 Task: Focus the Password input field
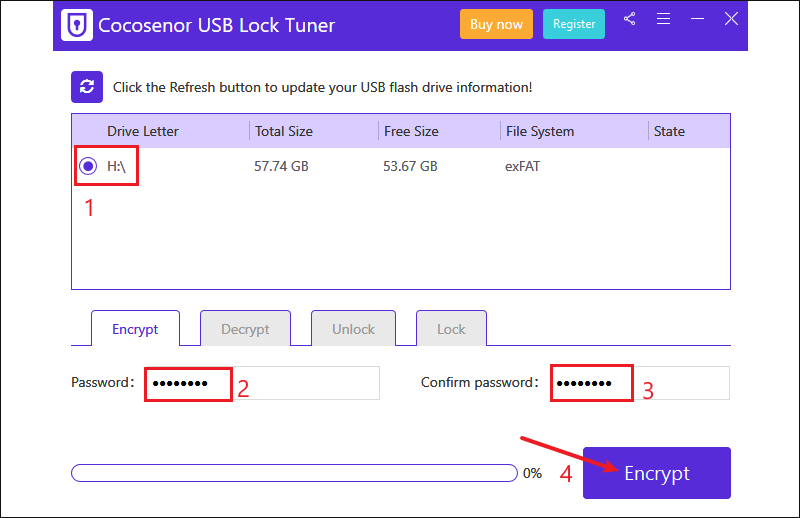[x=262, y=383]
